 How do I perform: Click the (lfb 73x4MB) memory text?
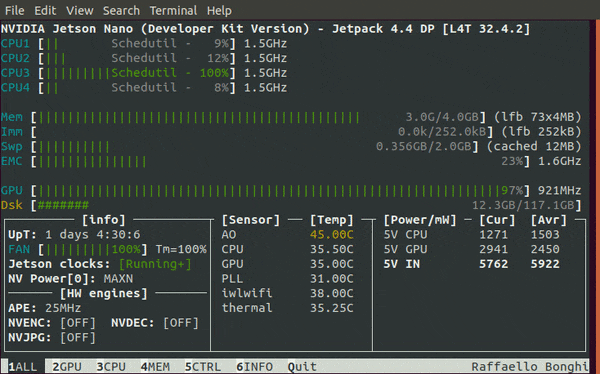pyautogui.click(x=537, y=117)
